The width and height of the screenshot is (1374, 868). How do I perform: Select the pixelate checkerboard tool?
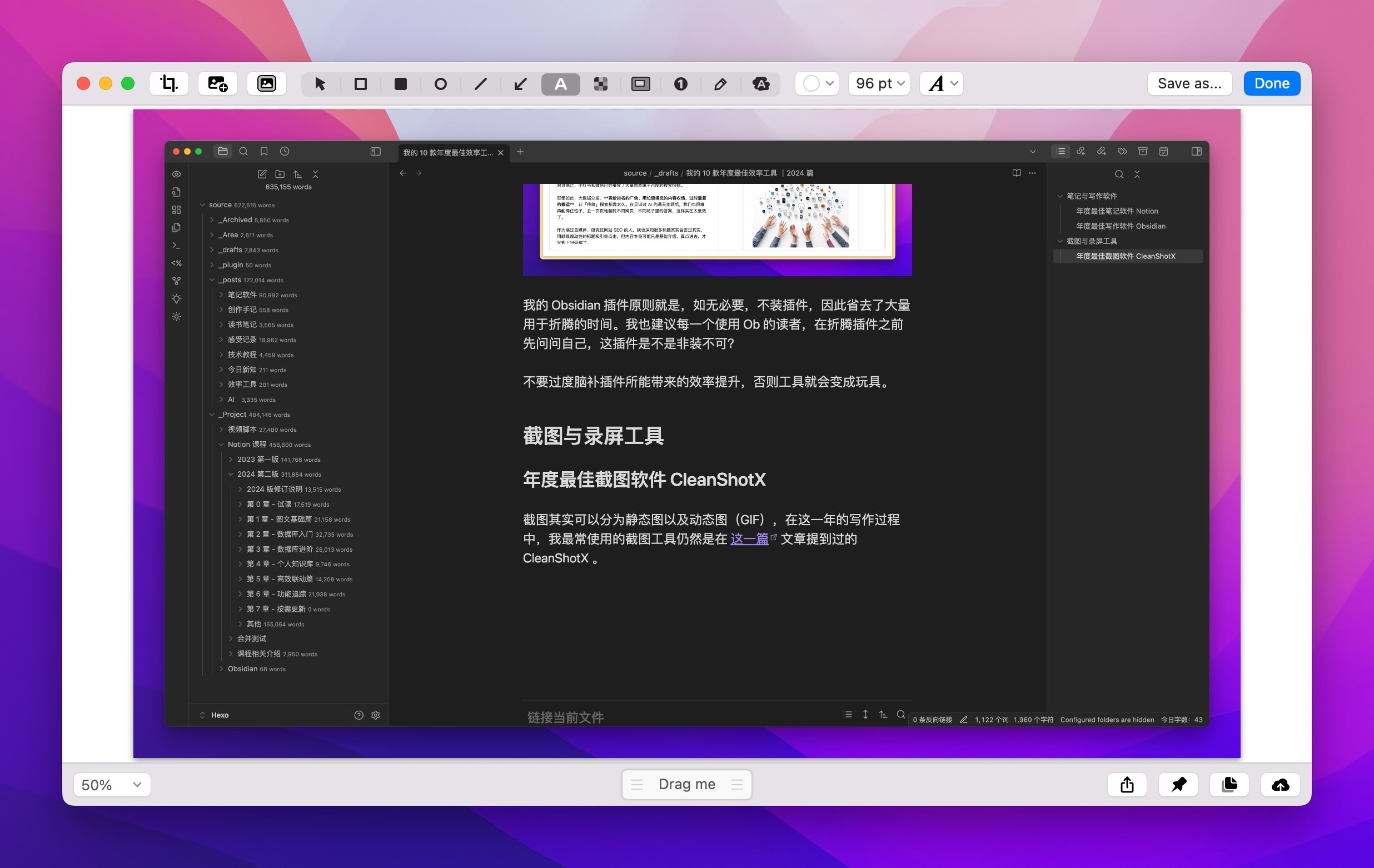point(600,84)
